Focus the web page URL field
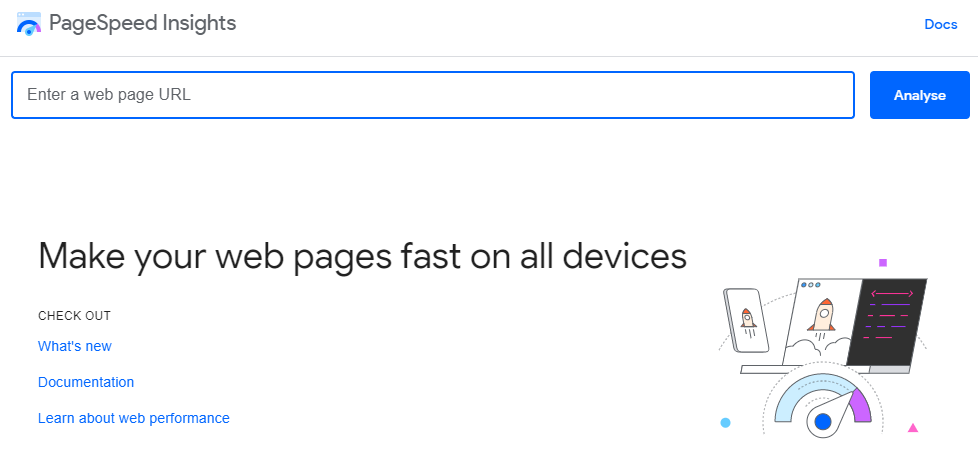978x455 pixels. coord(432,95)
